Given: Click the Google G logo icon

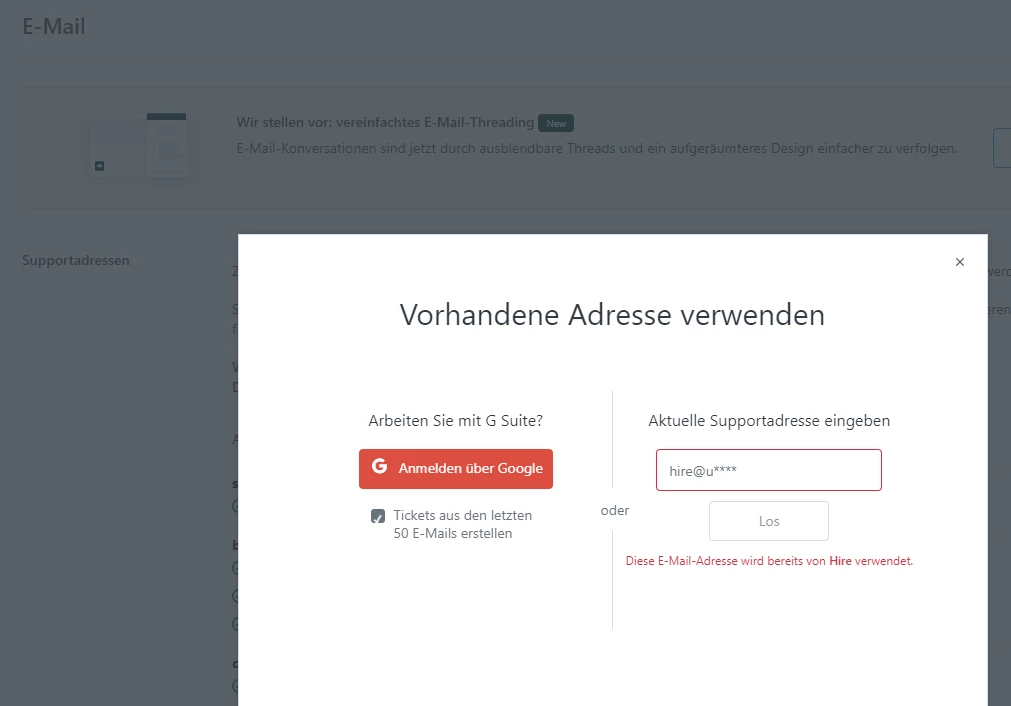Looking at the screenshot, I should click(x=380, y=466).
